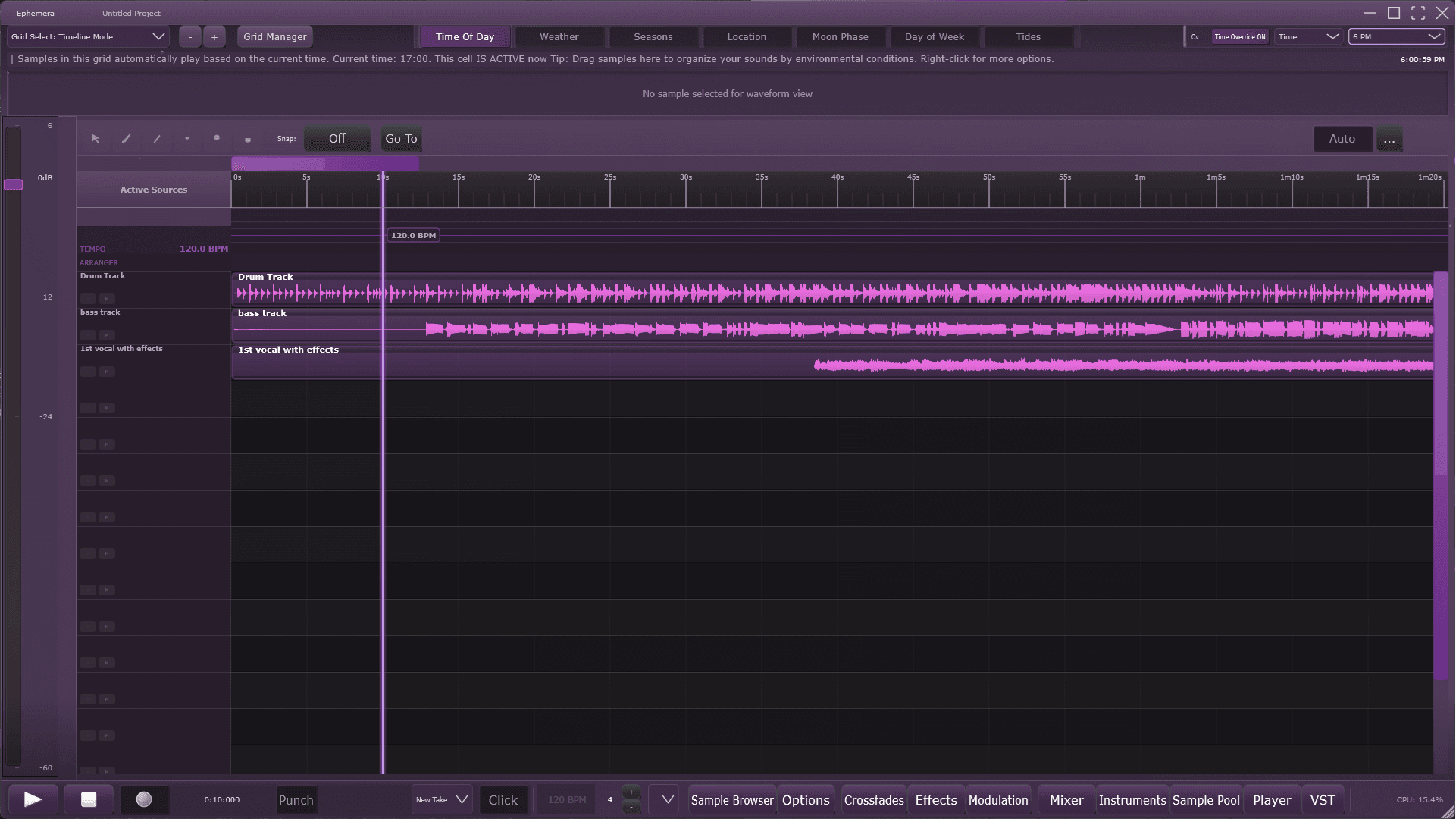This screenshot has width=1456, height=819.
Task: Click the master volume fader handle
Action: pos(14,184)
